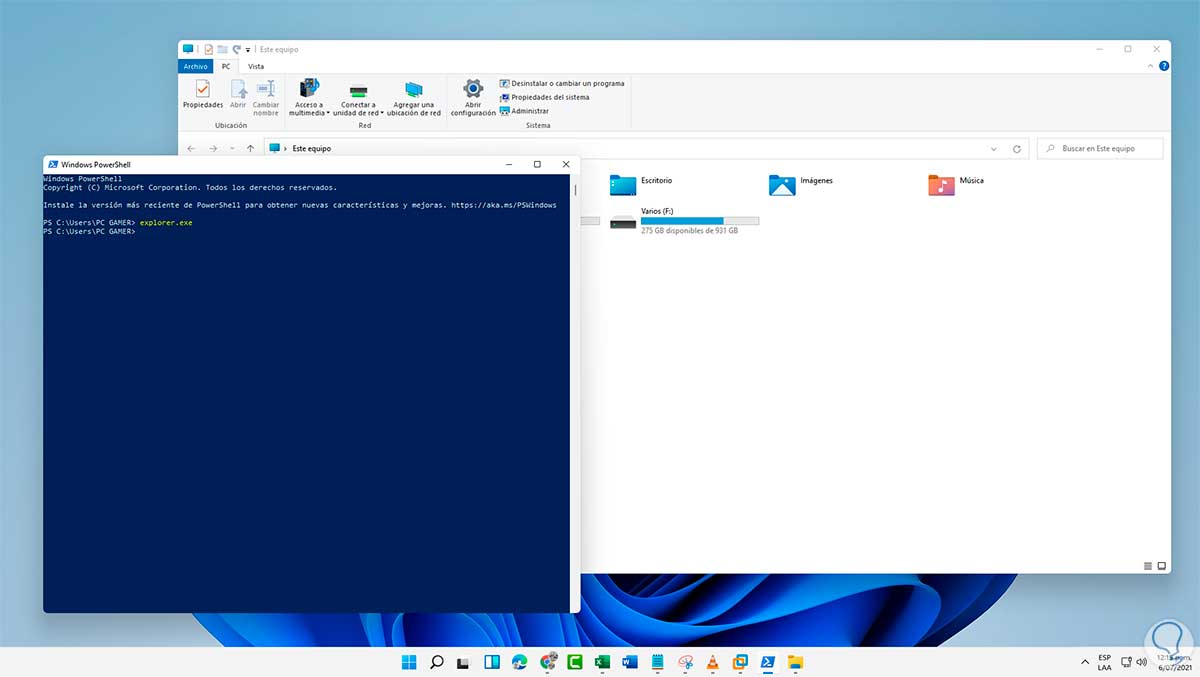Collapse the Explorer ribbon with chevron

point(1148,65)
